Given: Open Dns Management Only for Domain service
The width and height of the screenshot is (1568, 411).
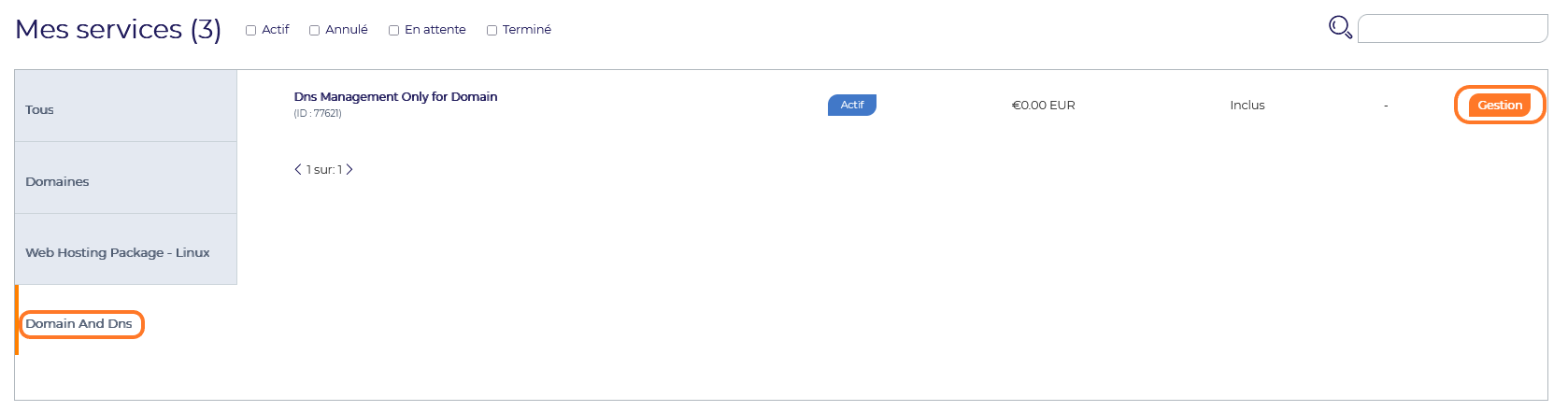Looking at the screenshot, I should click(395, 96).
